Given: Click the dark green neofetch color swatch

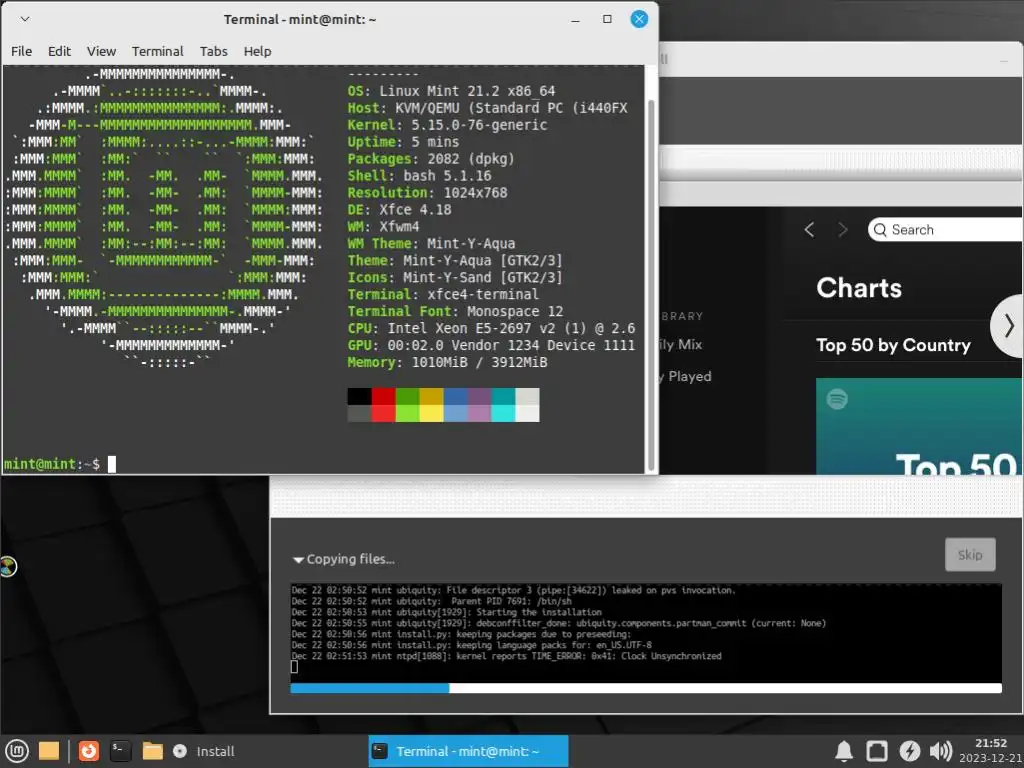Looking at the screenshot, I should [x=408, y=396].
